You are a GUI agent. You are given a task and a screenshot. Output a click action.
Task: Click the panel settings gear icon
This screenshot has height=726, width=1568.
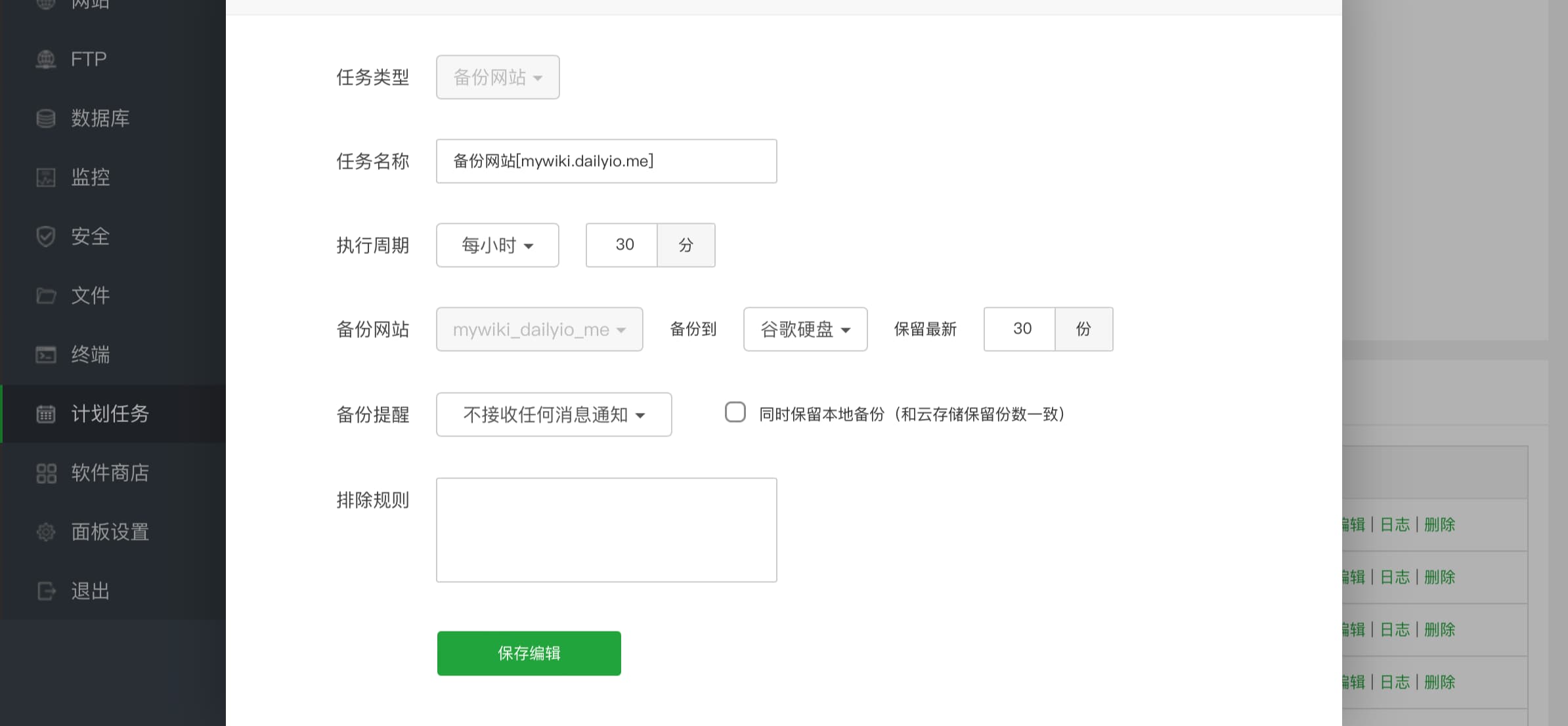click(x=45, y=532)
